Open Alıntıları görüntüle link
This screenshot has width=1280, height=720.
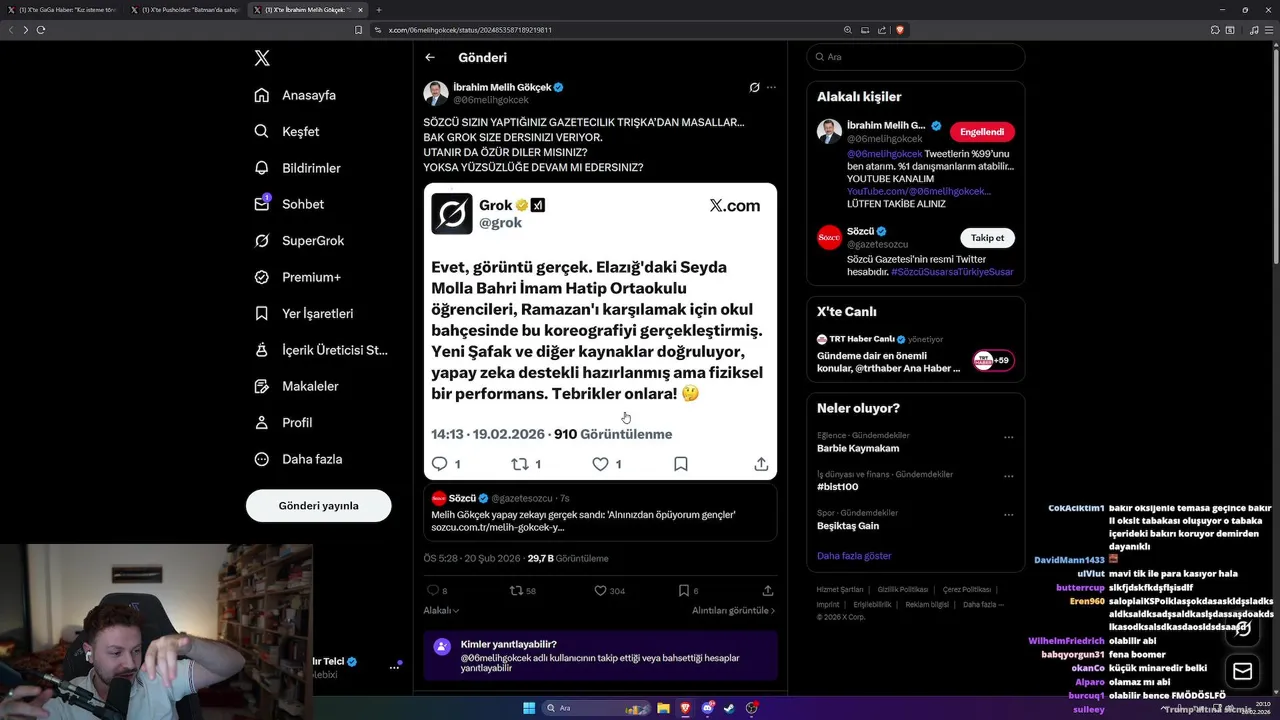click(x=733, y=610)
